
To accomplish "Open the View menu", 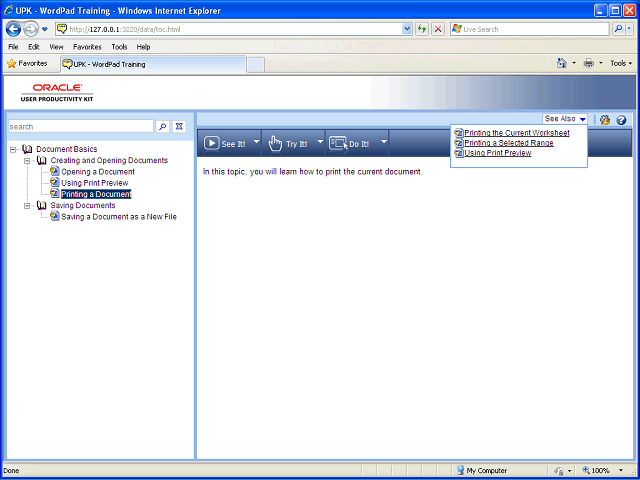I will pyautogui.click(x=56, y=47).
